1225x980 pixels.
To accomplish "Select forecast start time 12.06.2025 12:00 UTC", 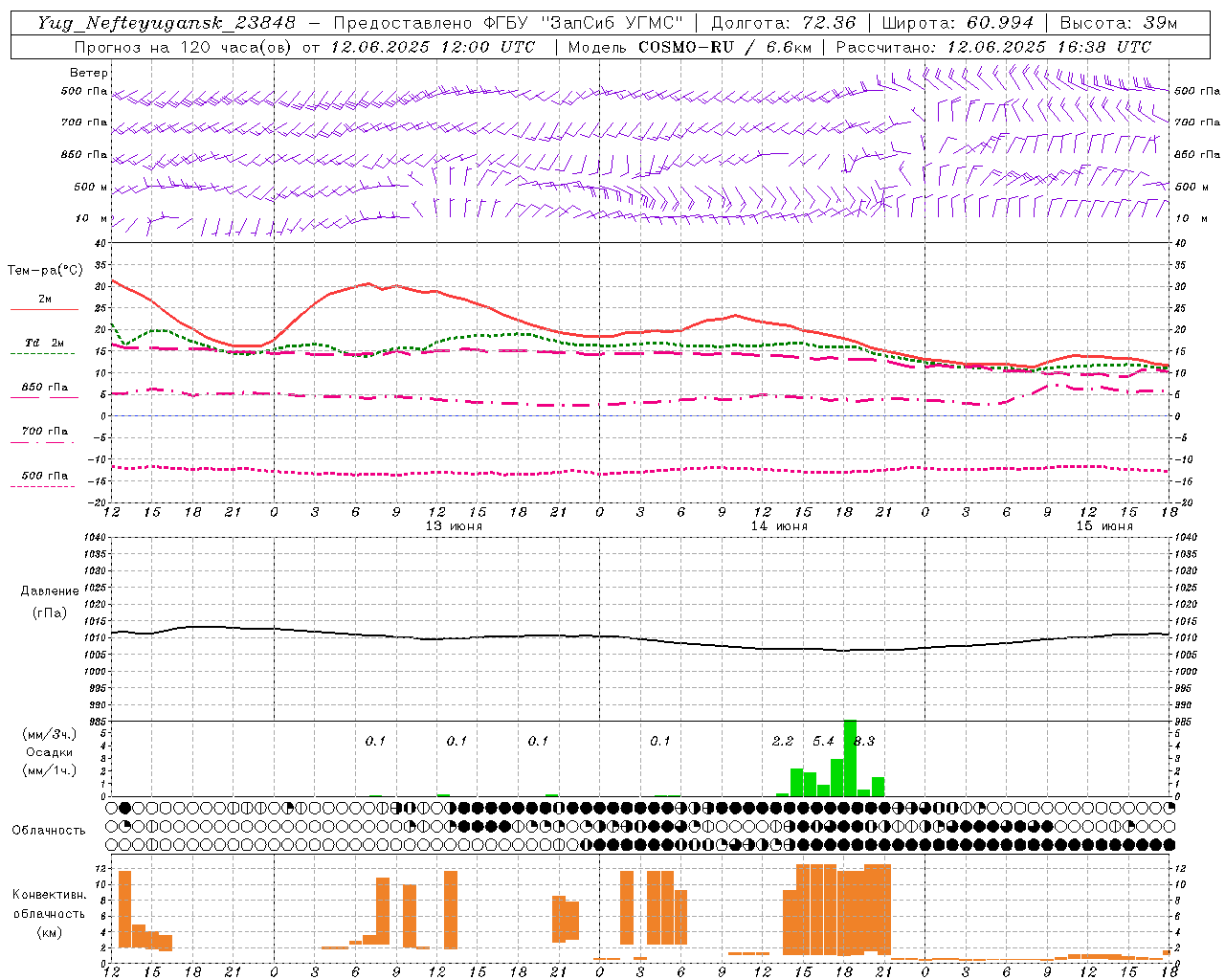I will pos(433,47).
